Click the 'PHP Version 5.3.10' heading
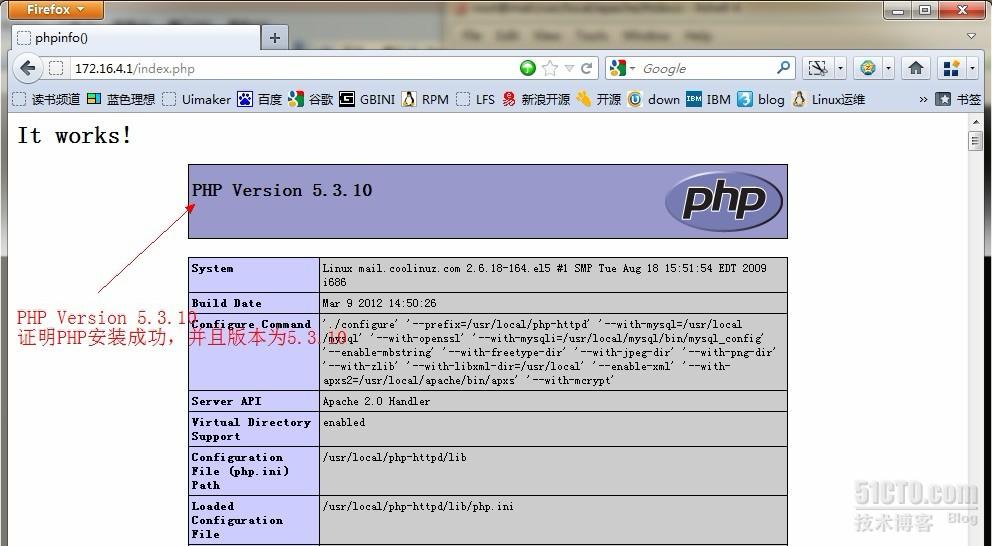This screenshot has width=992, height=546. point(282,190)
